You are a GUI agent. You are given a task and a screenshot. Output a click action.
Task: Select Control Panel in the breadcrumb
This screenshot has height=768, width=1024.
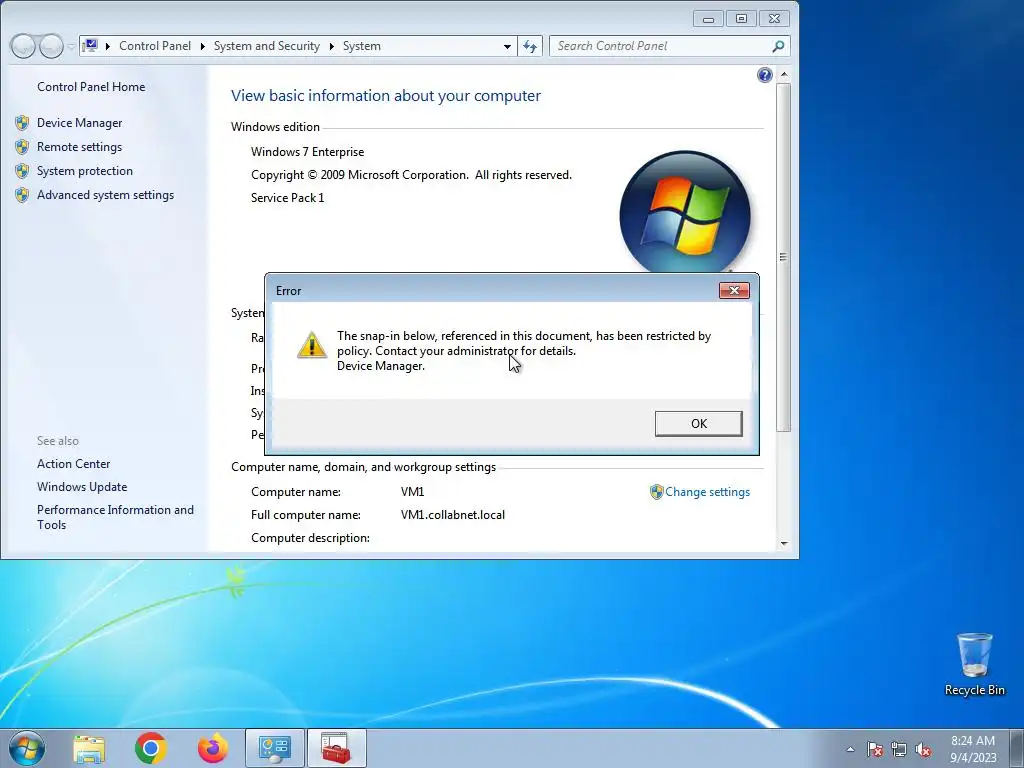click(155, 46)
